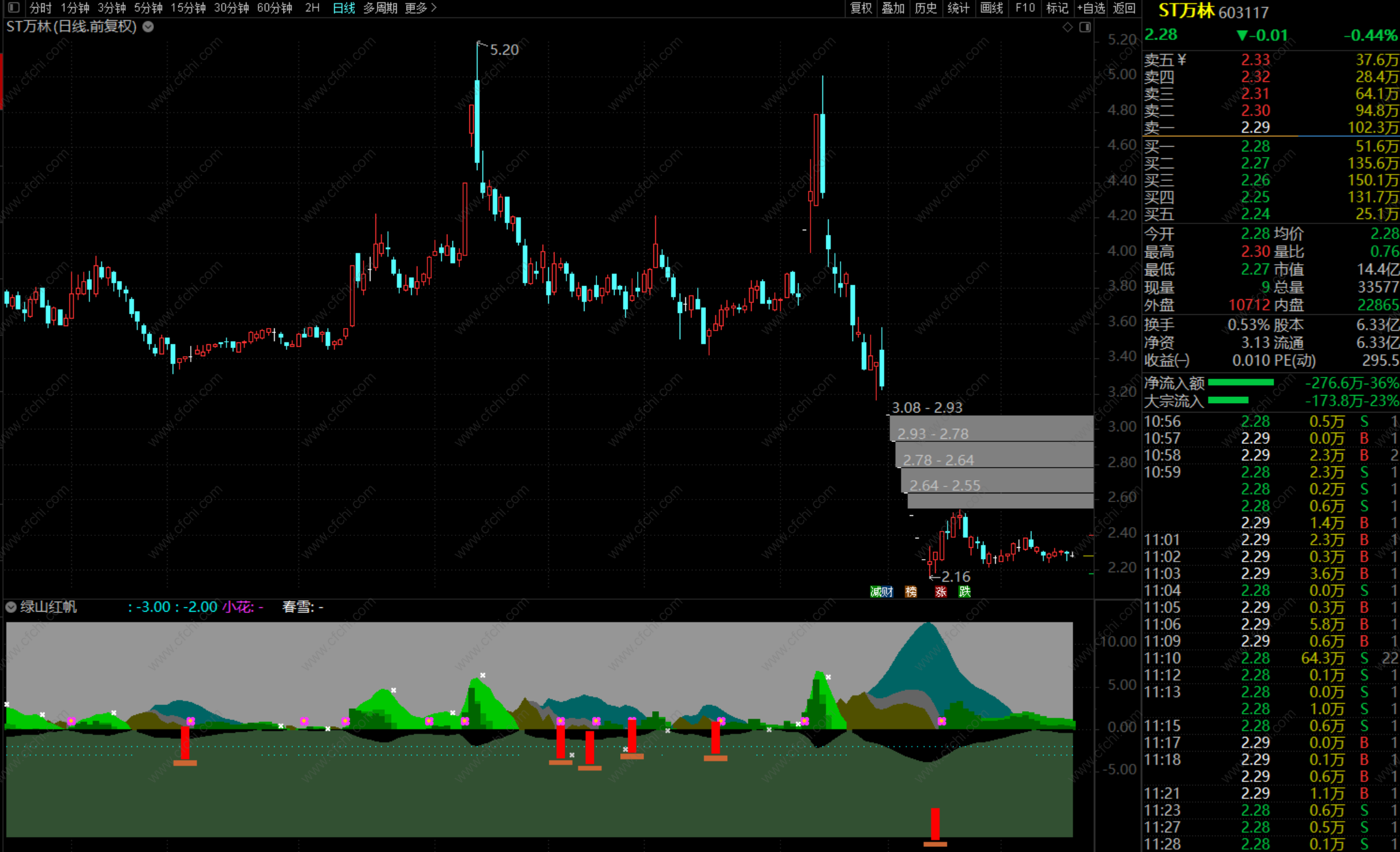Click the diamond icon above the chart
The width and height of the screenshot is (1400, 852).
click(x=1068, y=27)
